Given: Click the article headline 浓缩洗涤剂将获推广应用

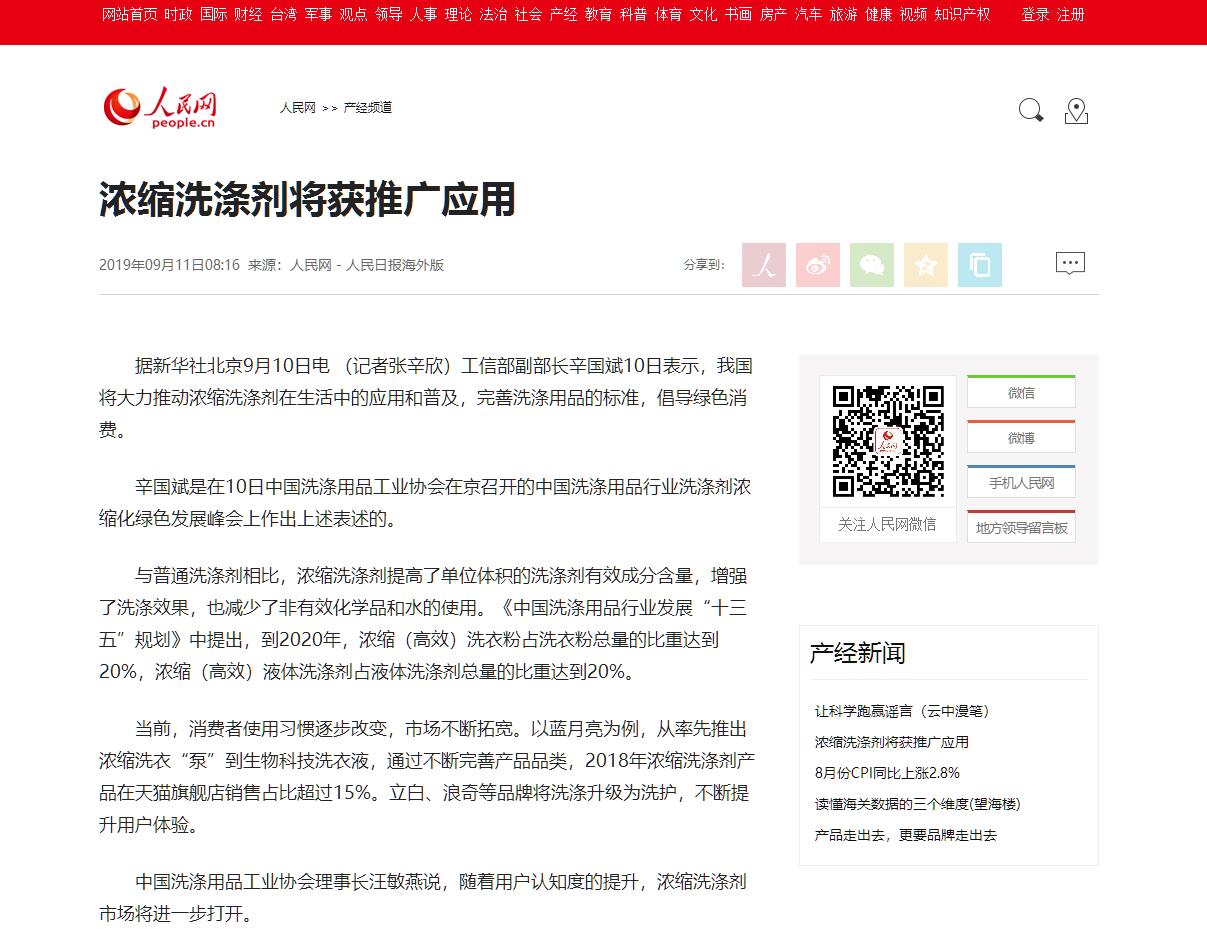Looking at the screenshot, I should tap(307, 200).
